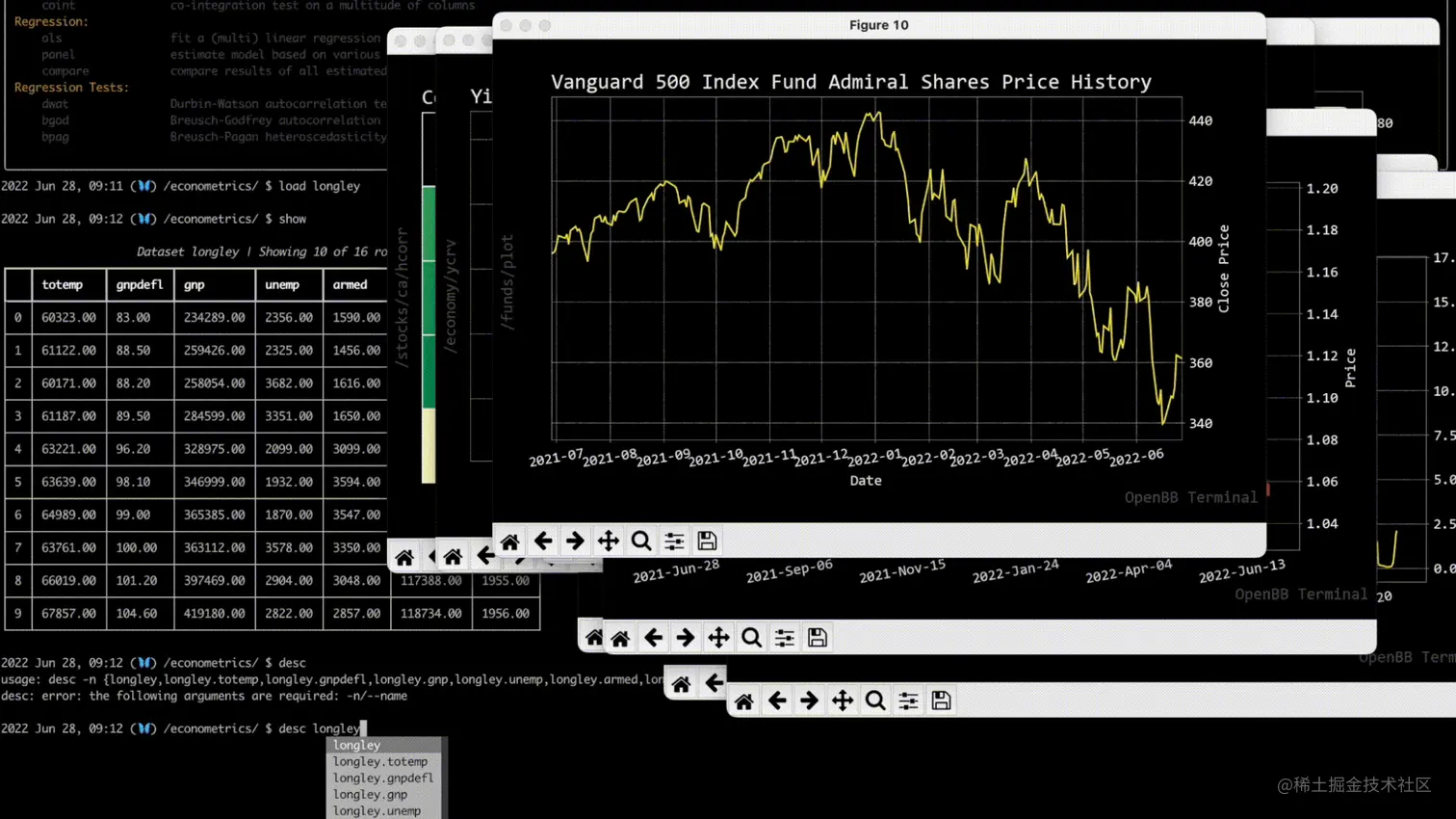Click the 'totemp' column header

[x=62, y=285]
